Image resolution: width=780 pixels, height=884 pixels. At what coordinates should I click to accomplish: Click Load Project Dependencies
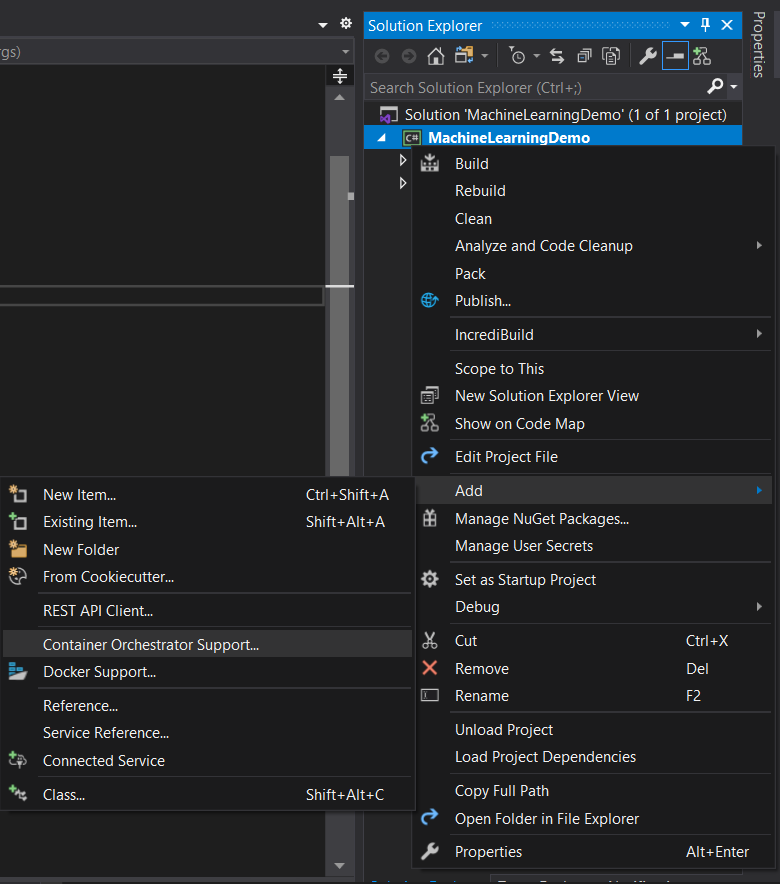[593, 757]
